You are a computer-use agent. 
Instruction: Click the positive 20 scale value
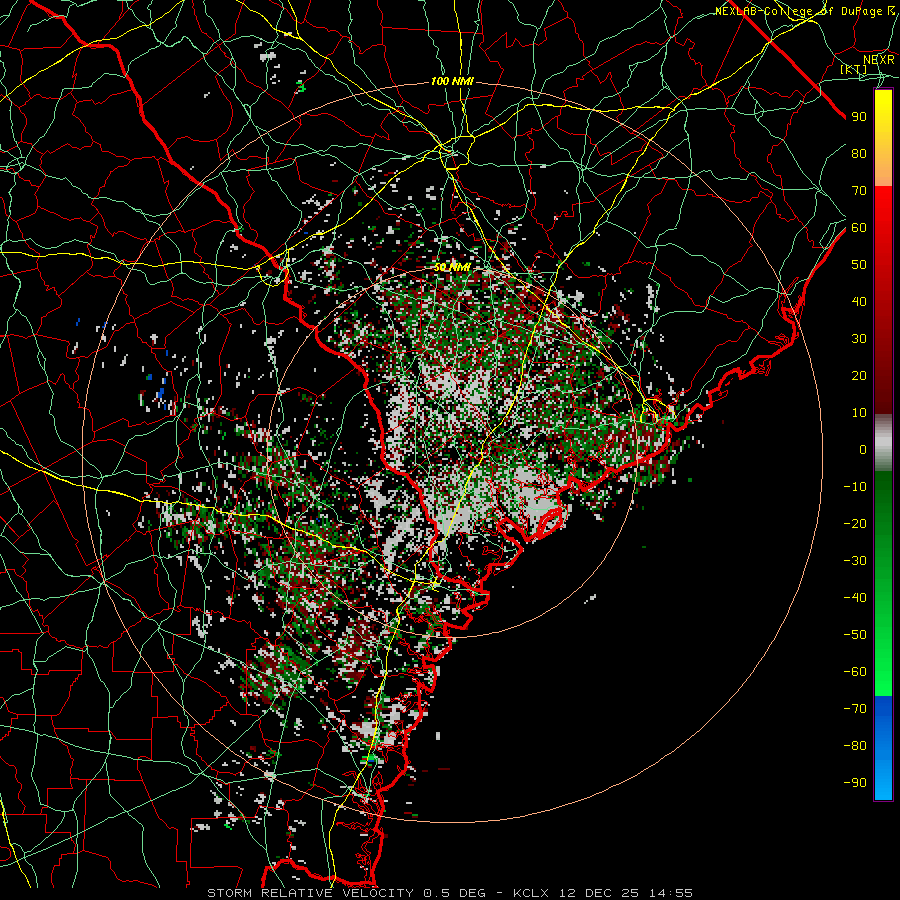(859, 376)
